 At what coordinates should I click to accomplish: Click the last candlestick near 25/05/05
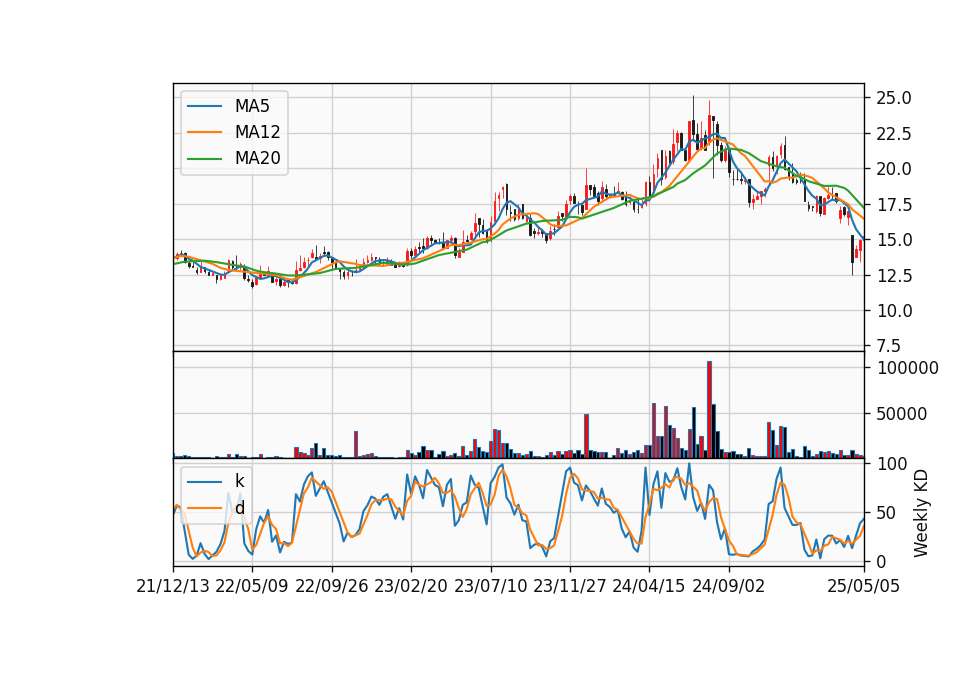860,250
